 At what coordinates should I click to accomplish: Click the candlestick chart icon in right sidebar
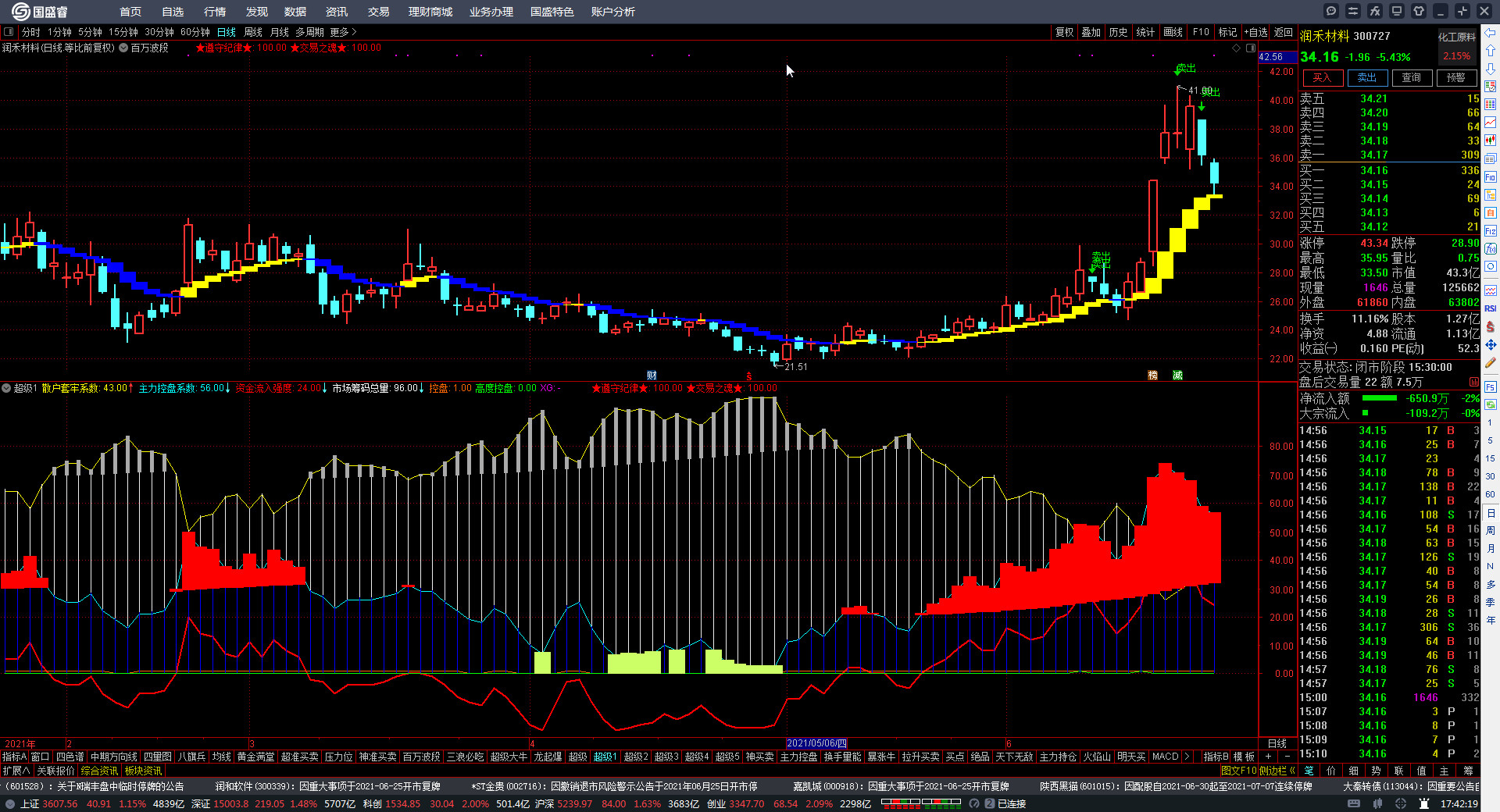coord(1491,141)
